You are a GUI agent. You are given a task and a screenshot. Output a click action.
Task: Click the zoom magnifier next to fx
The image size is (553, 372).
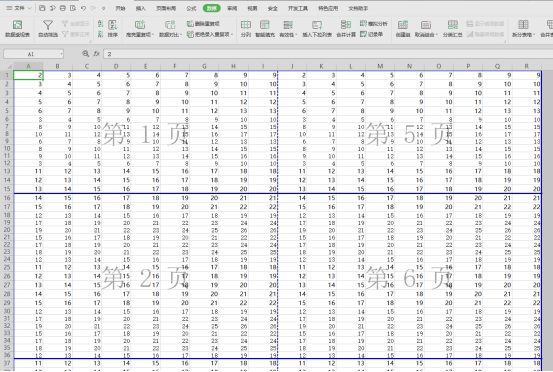click(x=85, y=54)
